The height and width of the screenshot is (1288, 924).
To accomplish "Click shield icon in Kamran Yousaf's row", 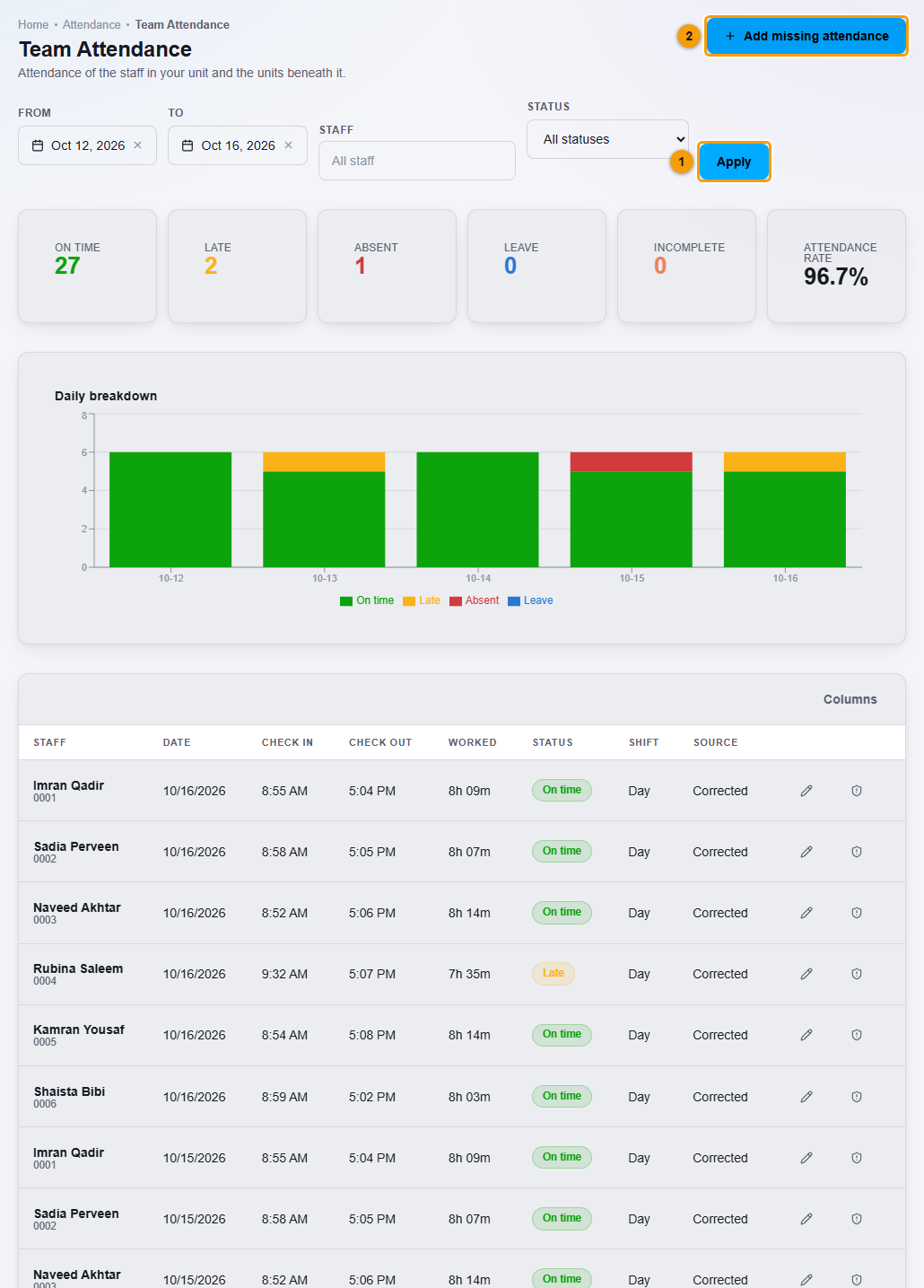I will click(x=857, y=1035).
